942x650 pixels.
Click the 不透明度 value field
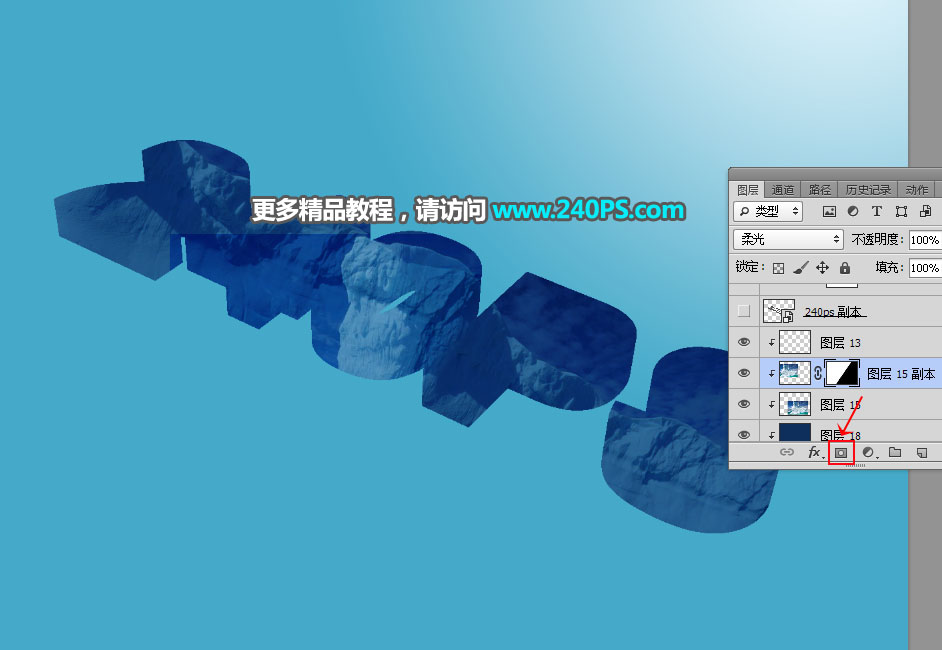point(925,240)
